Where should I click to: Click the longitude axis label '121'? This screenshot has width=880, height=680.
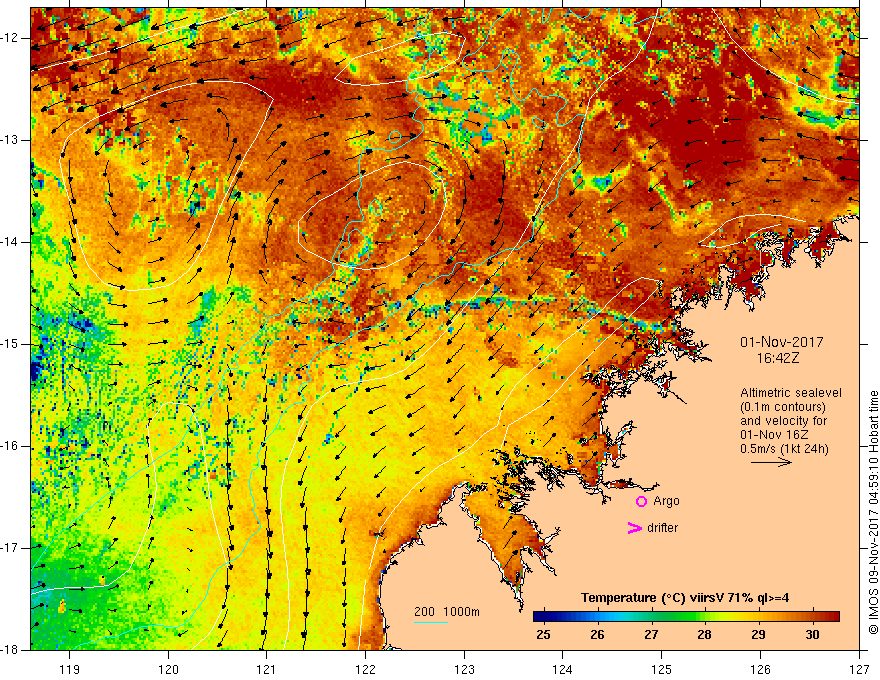click(x=267, y=669)
